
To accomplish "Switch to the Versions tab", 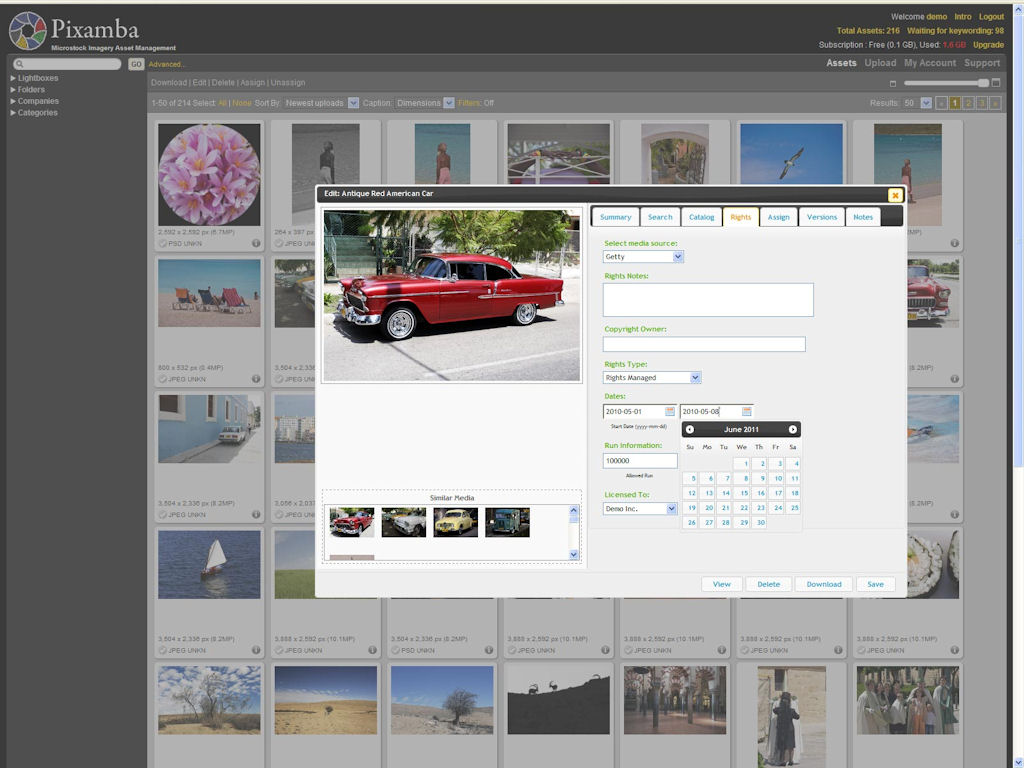I will pos(821,217).
